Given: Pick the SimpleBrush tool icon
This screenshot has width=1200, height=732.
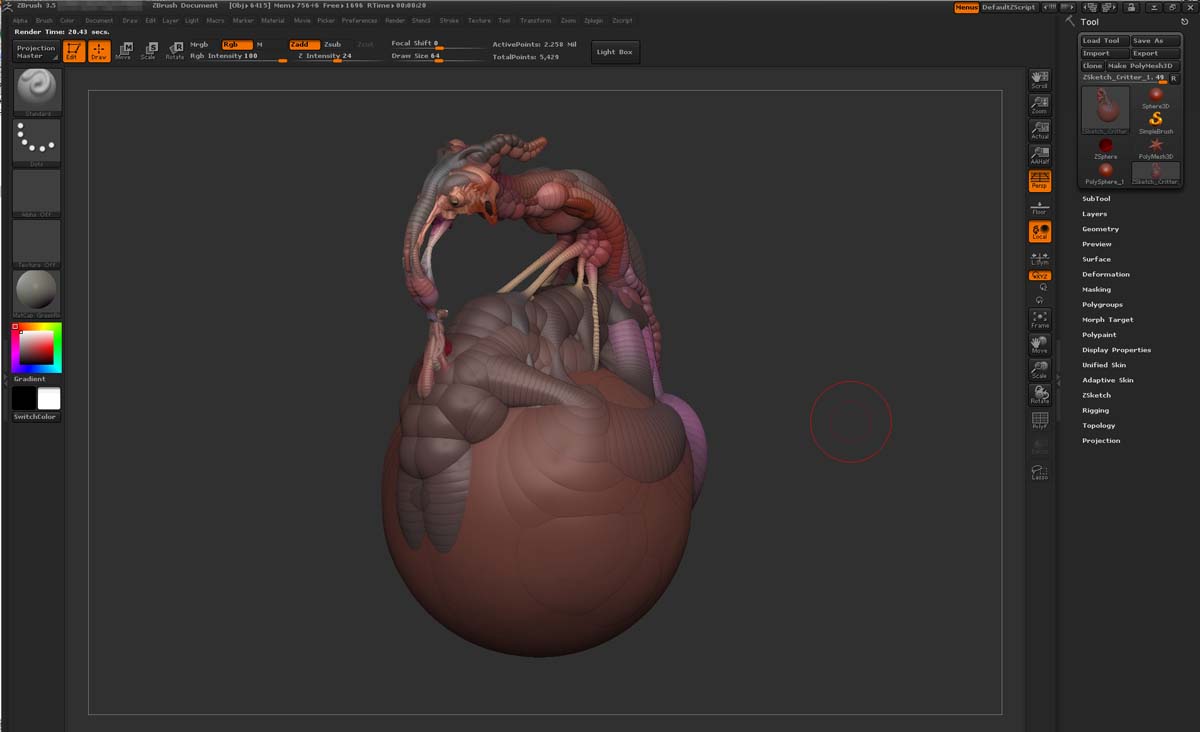Looking at the screenshot, I should (1155, 122).
